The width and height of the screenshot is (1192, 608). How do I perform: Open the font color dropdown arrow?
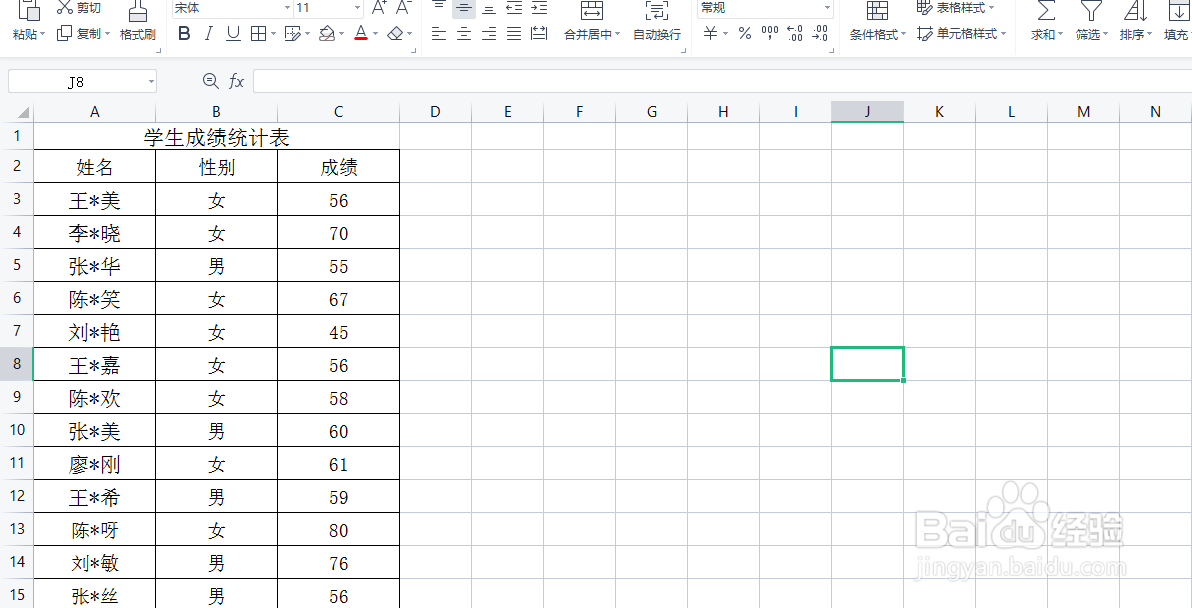click(x=376, y=34)
